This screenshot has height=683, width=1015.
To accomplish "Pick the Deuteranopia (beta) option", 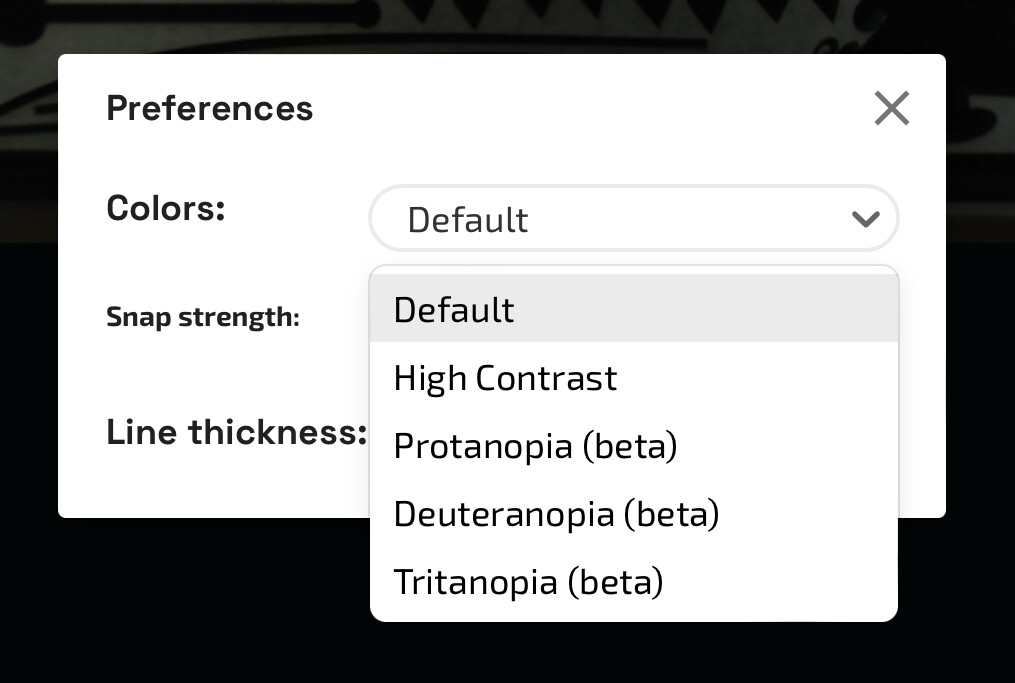I will coord(634,513).
